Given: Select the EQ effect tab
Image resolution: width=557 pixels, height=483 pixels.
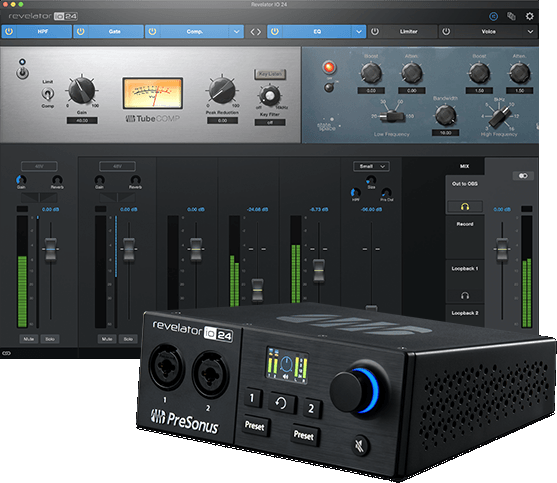Looking at the screenshot, I should [x=317, y=32].
